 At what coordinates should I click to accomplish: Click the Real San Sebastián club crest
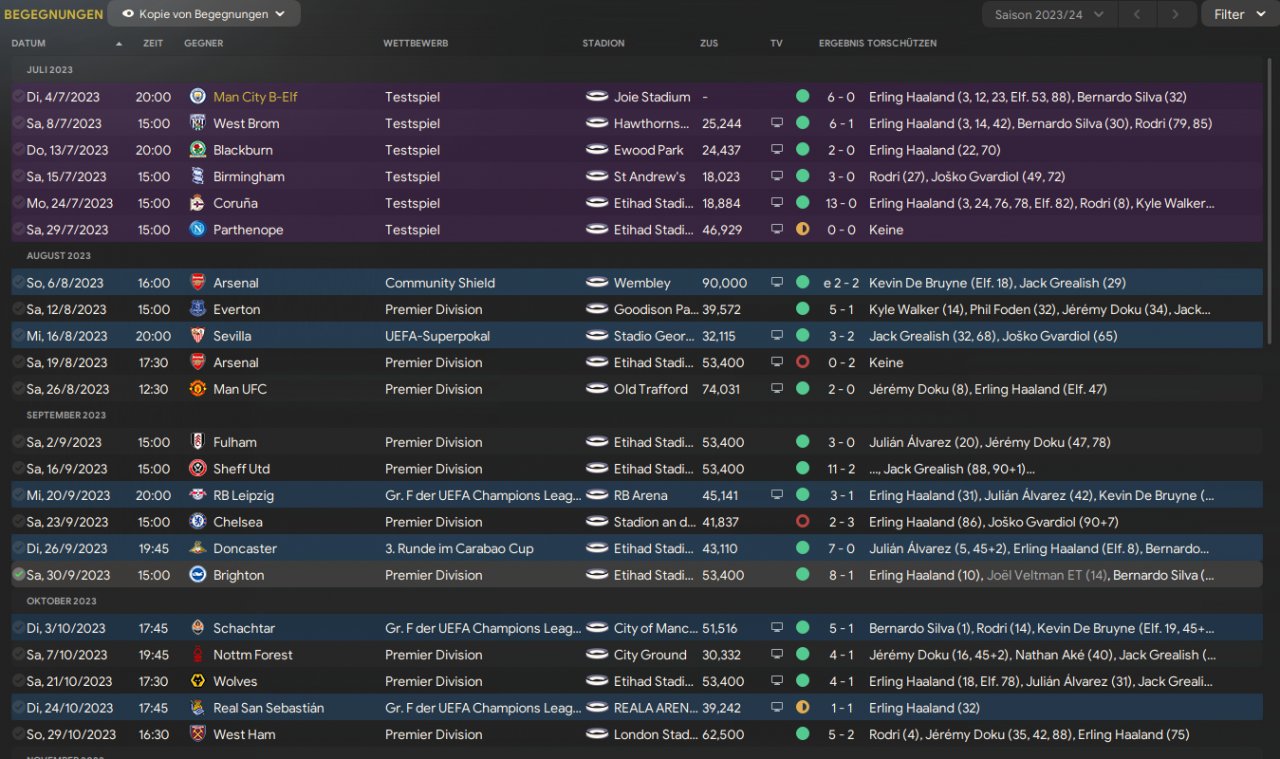point(198,708)
